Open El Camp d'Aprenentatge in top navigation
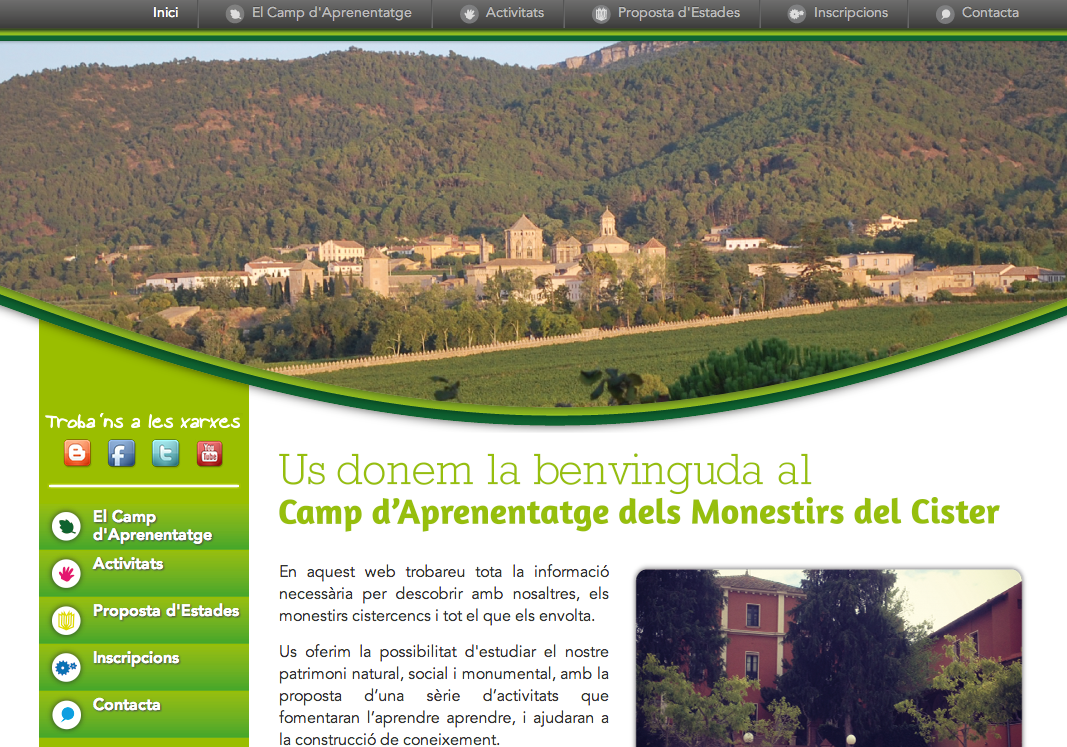 (331, 13)
